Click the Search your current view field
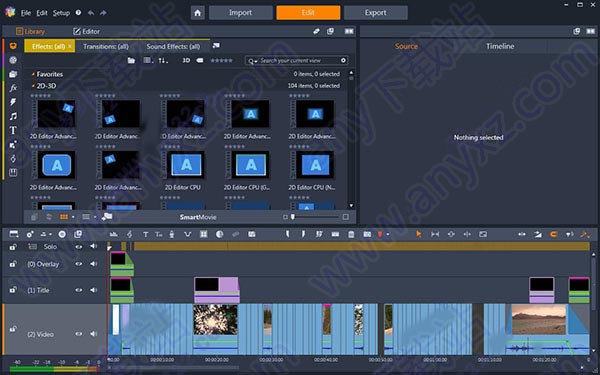 (x=296, y=60)
